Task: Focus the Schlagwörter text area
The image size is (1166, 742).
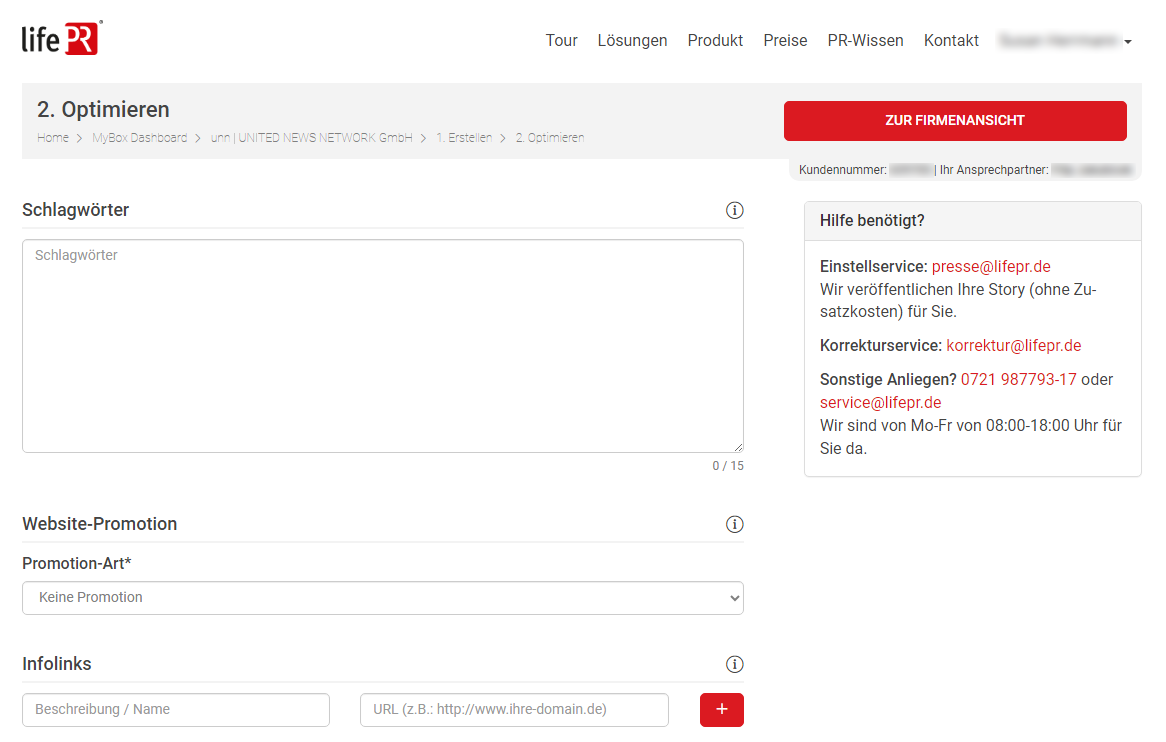Action: tap(382, 345)
